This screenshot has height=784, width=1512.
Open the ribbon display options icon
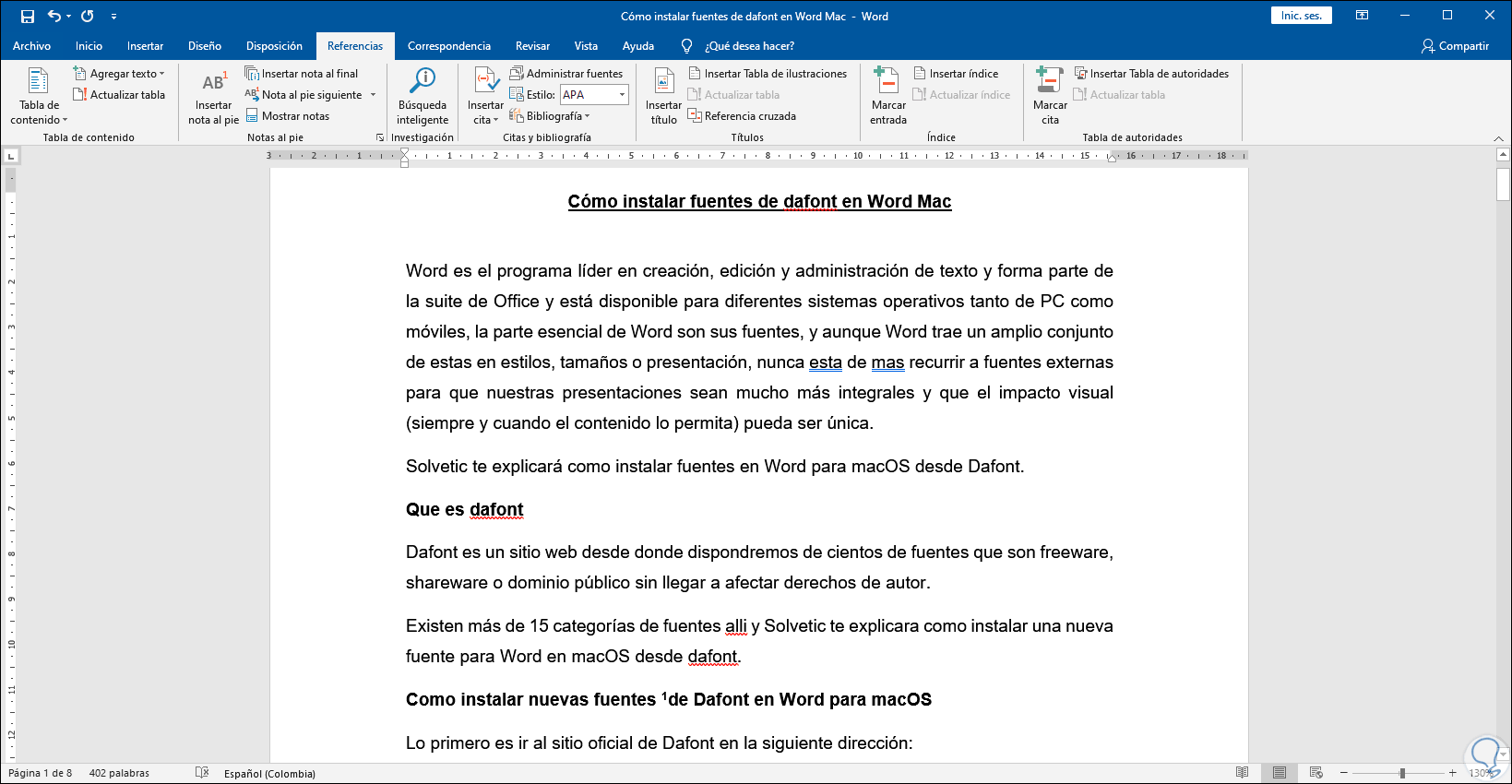pyautogui.click(x=1362, y=16)
